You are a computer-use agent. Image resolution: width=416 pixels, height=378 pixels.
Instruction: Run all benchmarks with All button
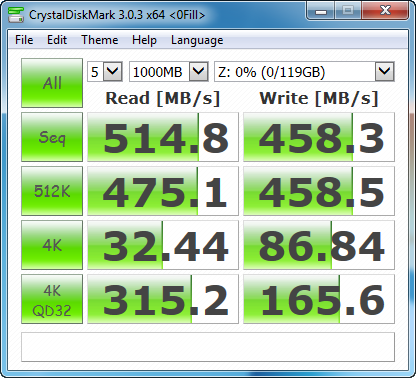[x=52, y=83]
